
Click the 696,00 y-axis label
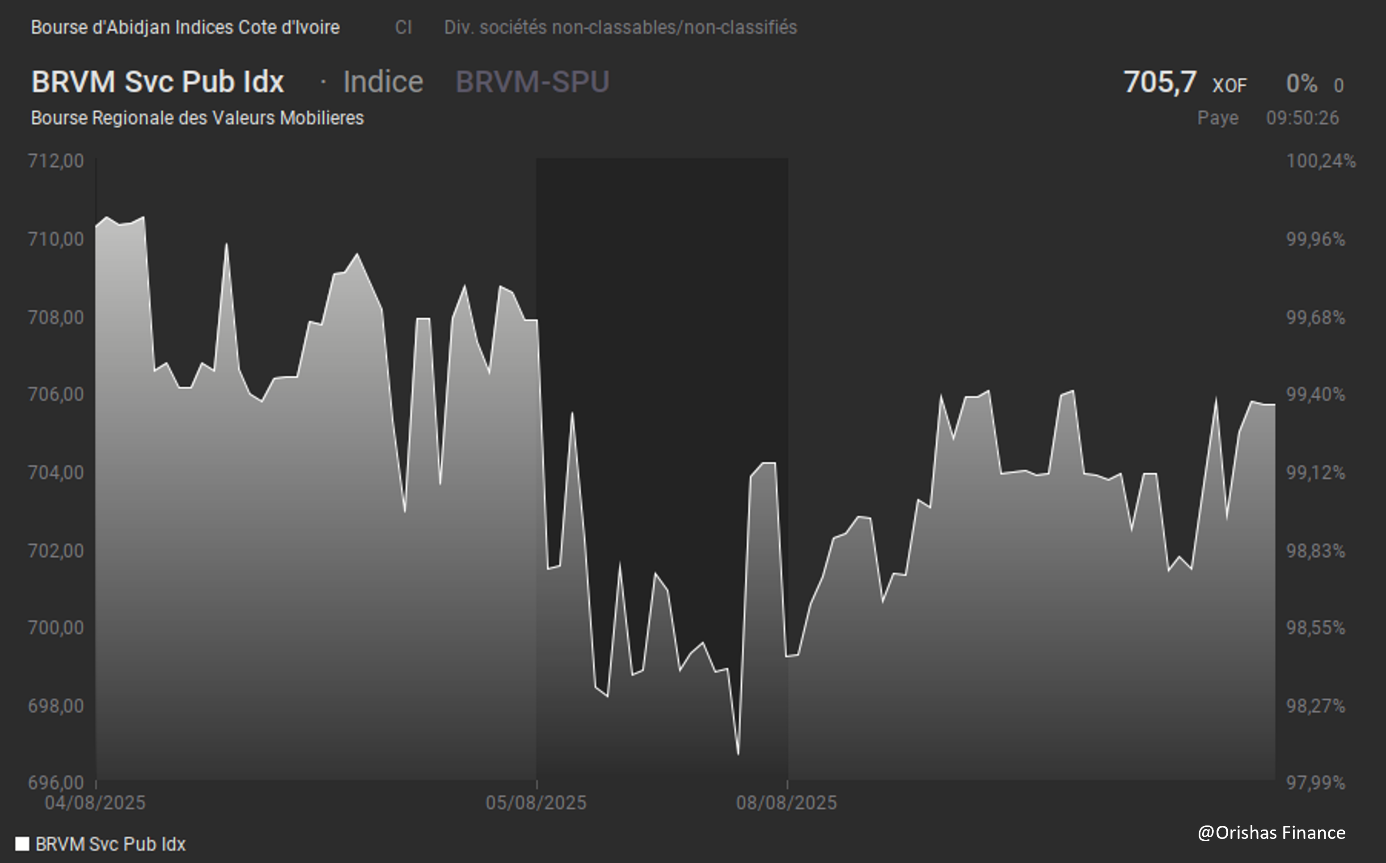[x=58, y=781]
